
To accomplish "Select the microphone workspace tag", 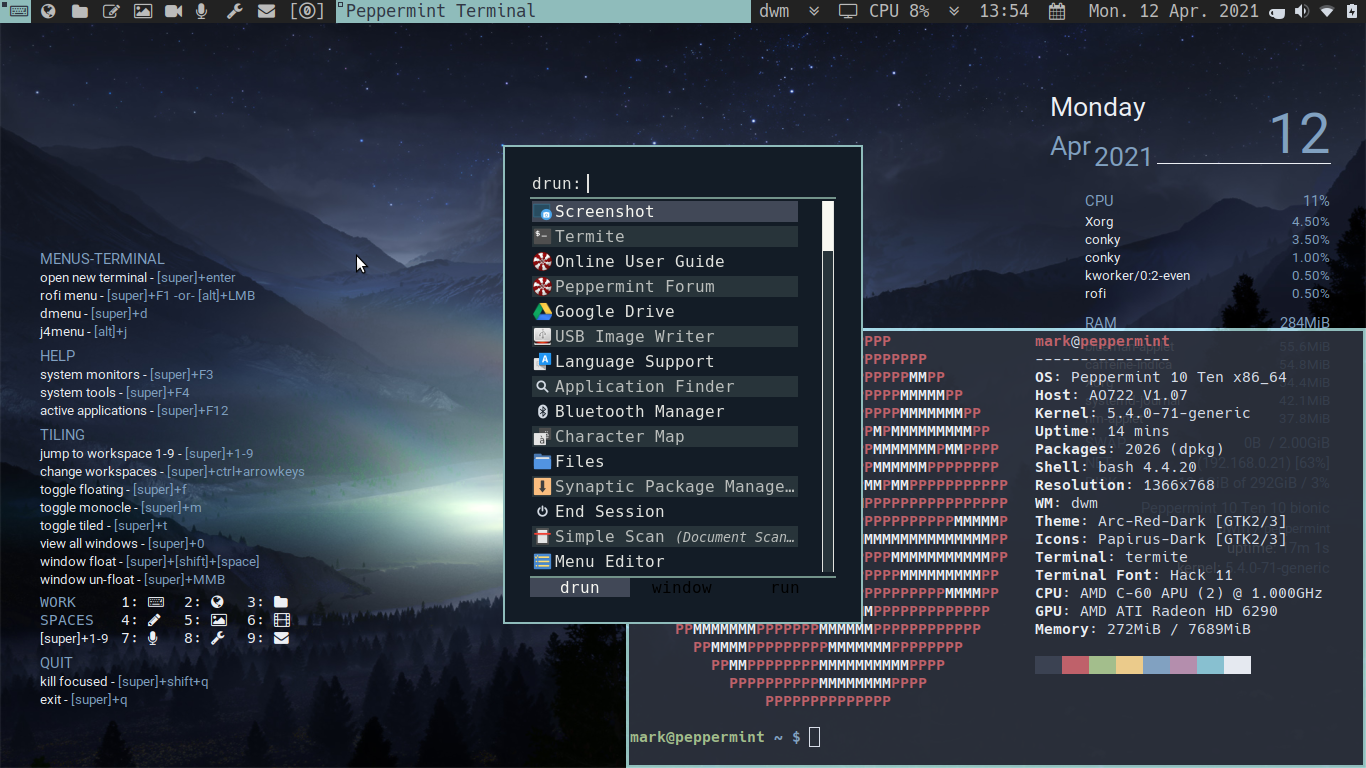I will click(203, 11).
